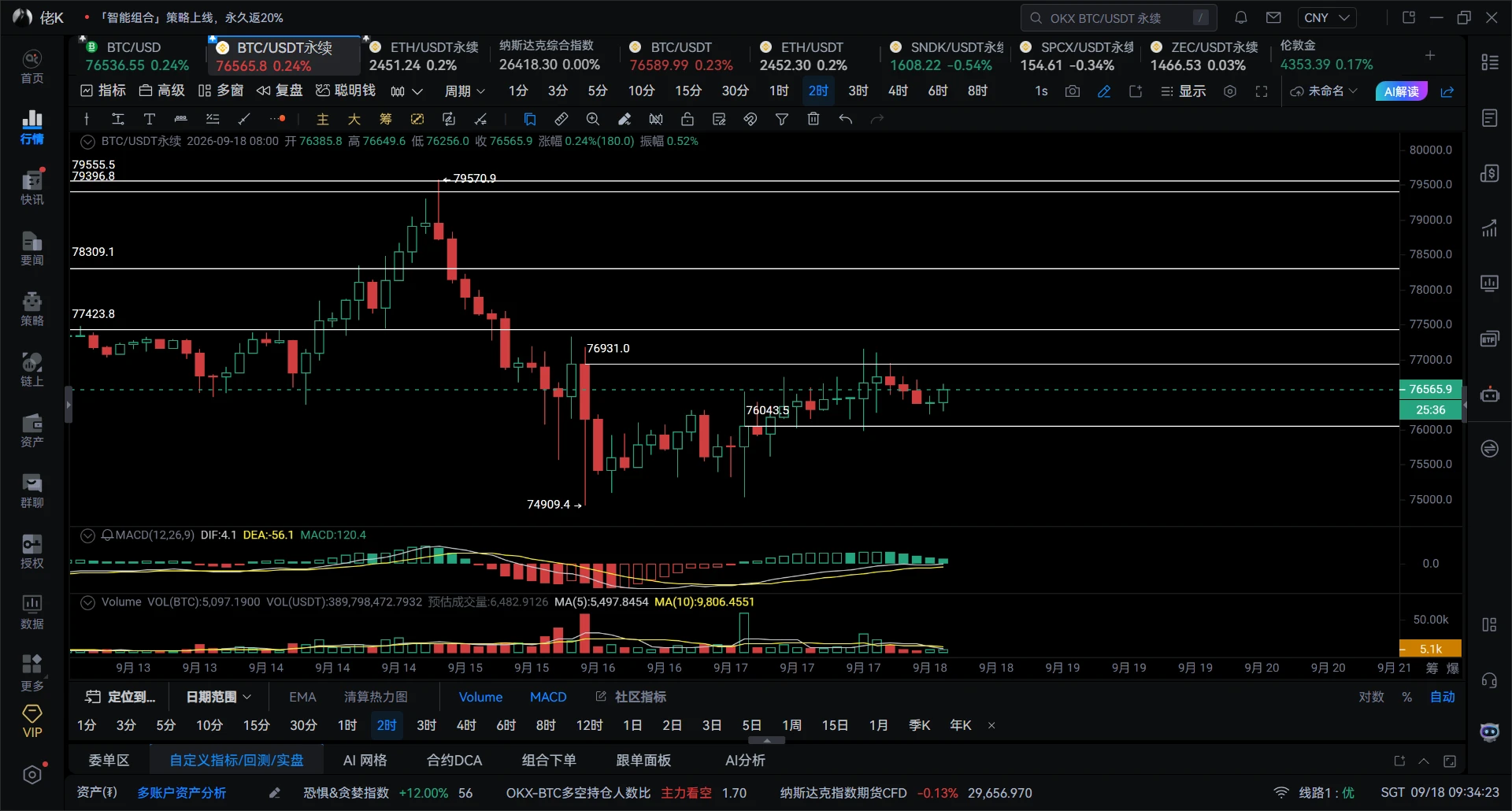Screen dimensions: 1512x811
Task: Toggle the EMA indicator
Action: click(302, 697)
